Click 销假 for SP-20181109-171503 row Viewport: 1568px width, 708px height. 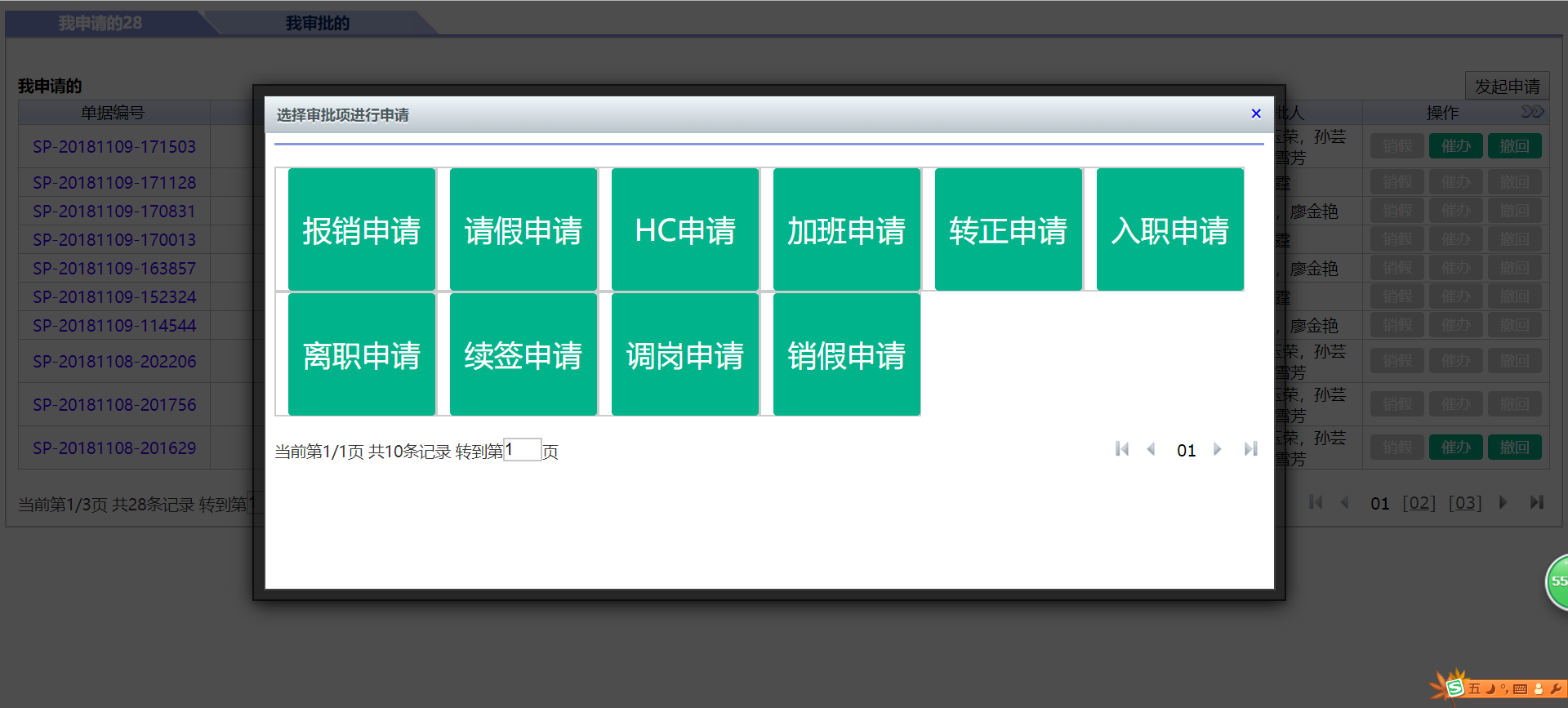1397,146
